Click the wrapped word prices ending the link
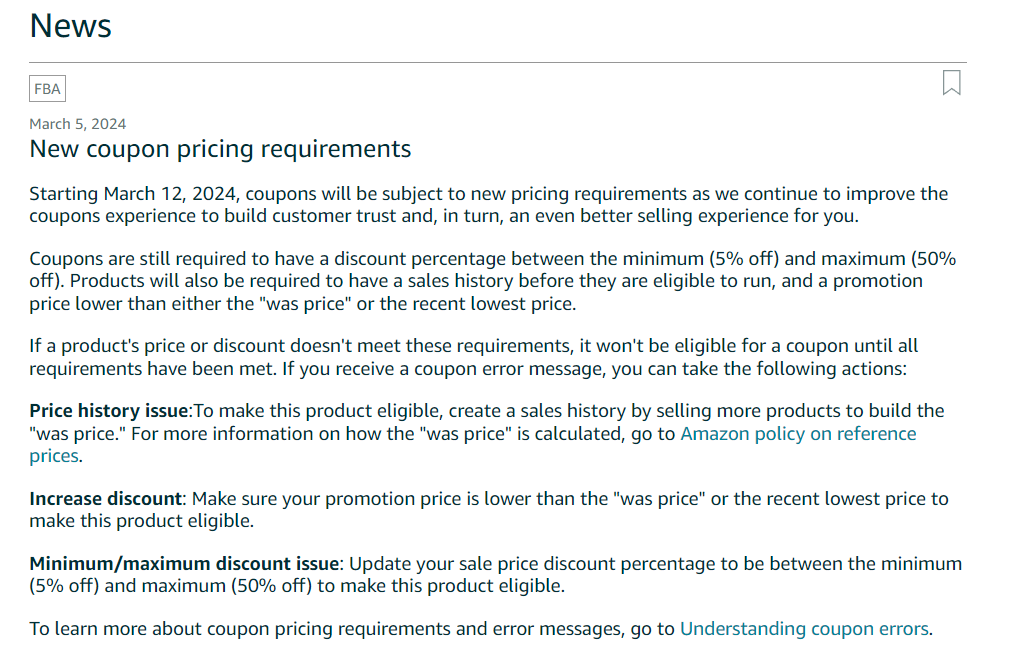 pos(54,456)
